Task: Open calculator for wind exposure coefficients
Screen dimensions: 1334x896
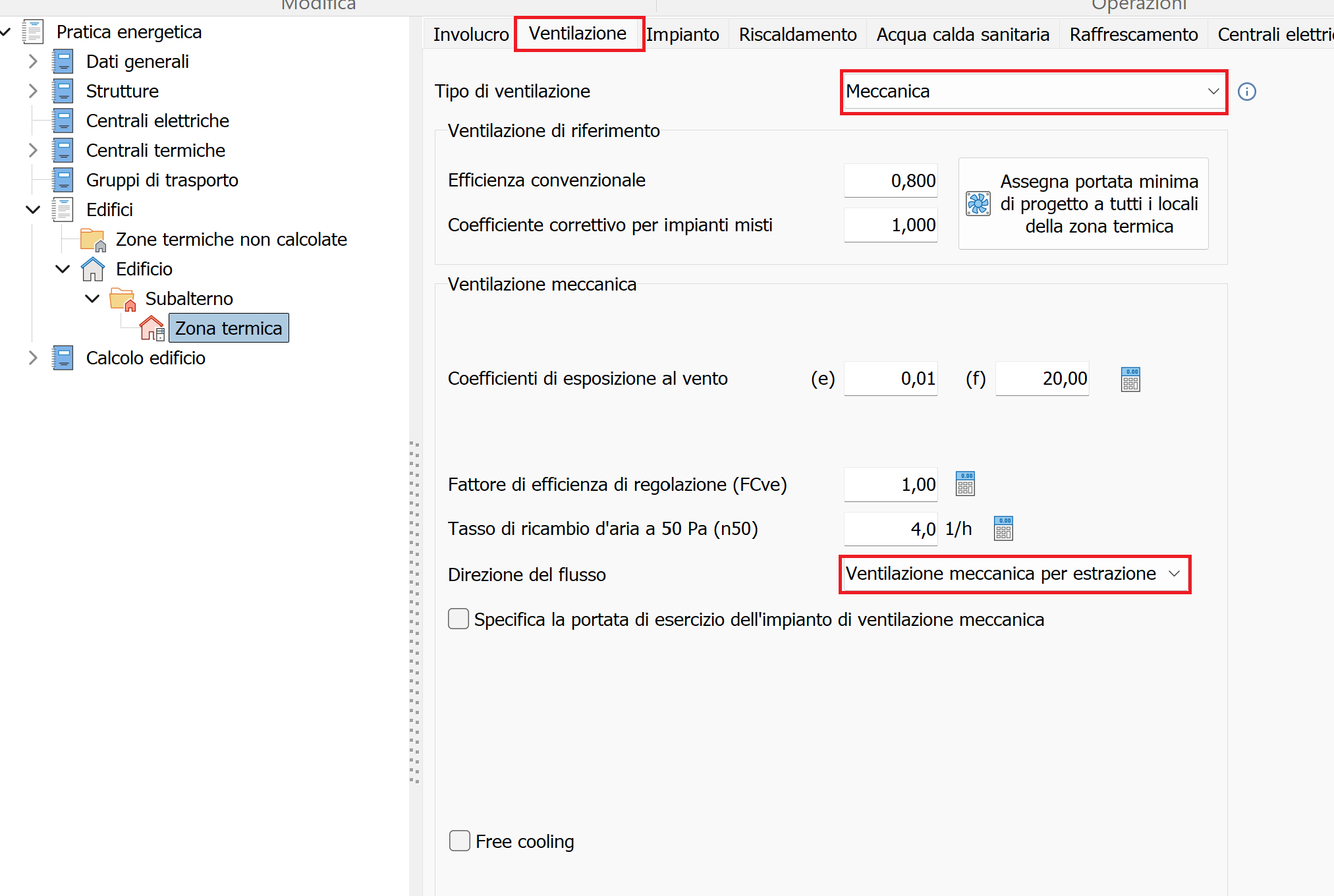Action: (1130, 379)
